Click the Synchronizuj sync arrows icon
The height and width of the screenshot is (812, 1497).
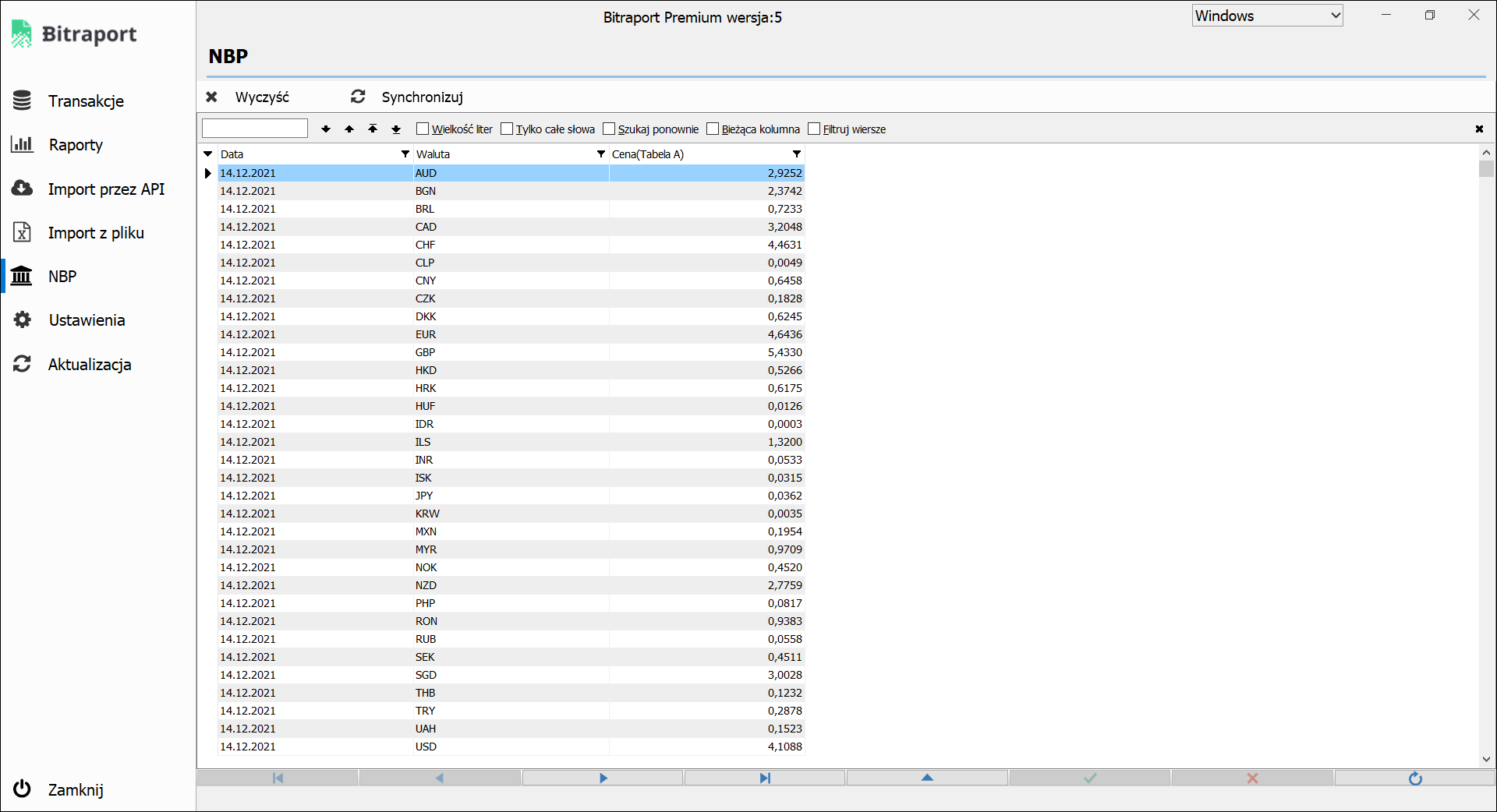[x=358, y=97]
